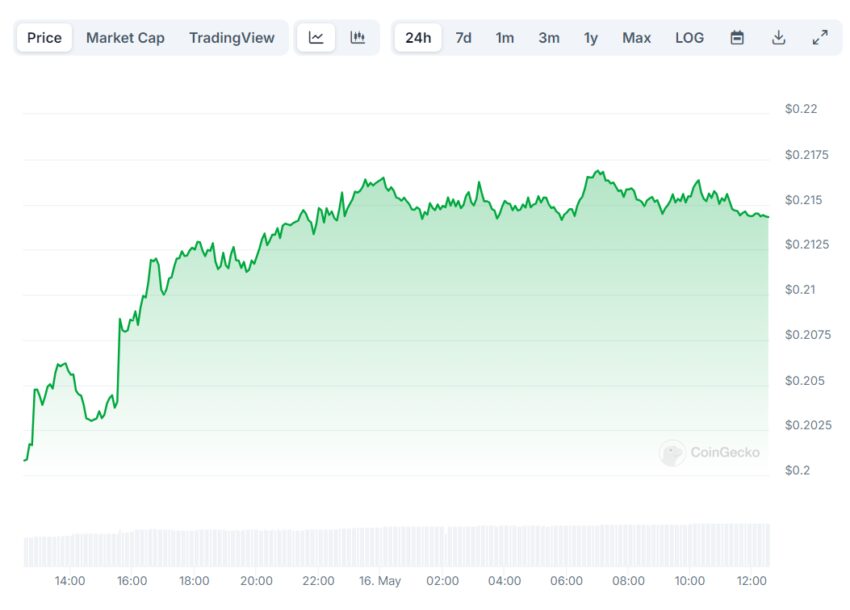Switch to line chart view icon

pos(316,37)
